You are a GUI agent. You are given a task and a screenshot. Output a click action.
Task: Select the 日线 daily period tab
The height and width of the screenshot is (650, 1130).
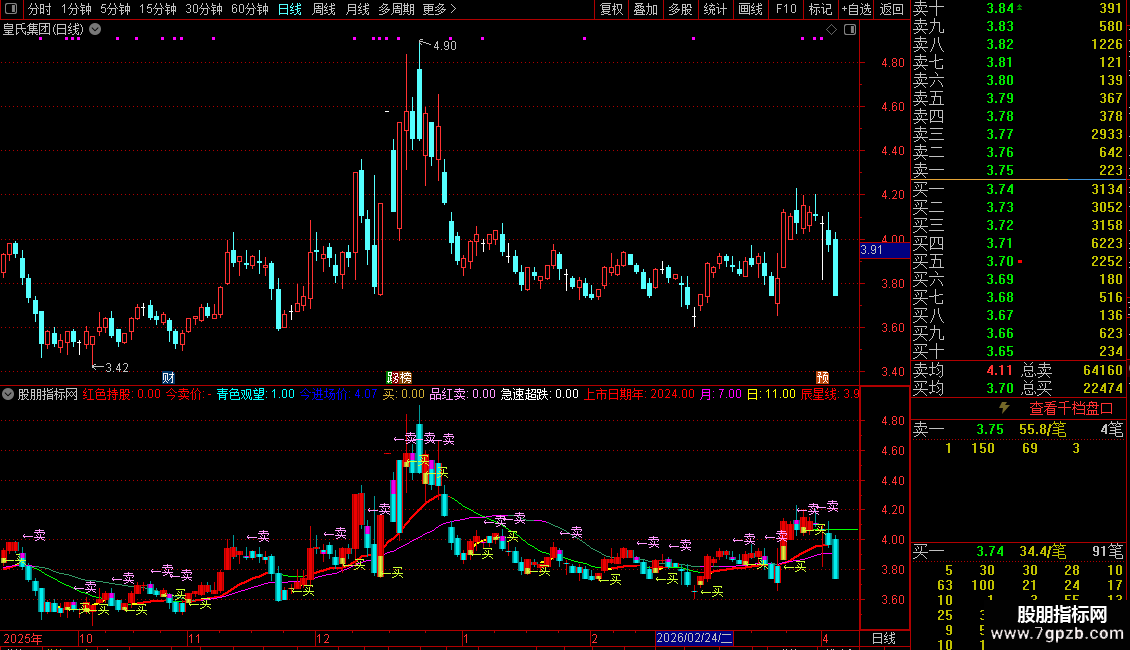pyautogui.click(x=290, y=9)
